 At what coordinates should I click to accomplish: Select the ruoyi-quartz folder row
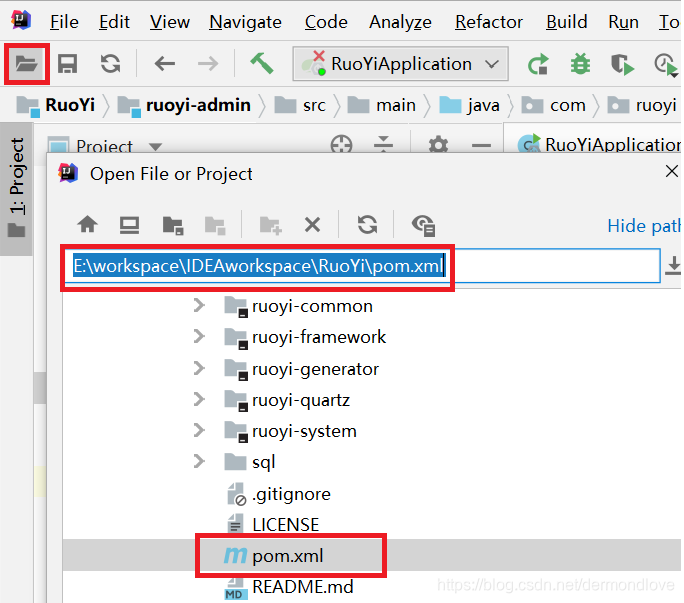click(372, 400)
